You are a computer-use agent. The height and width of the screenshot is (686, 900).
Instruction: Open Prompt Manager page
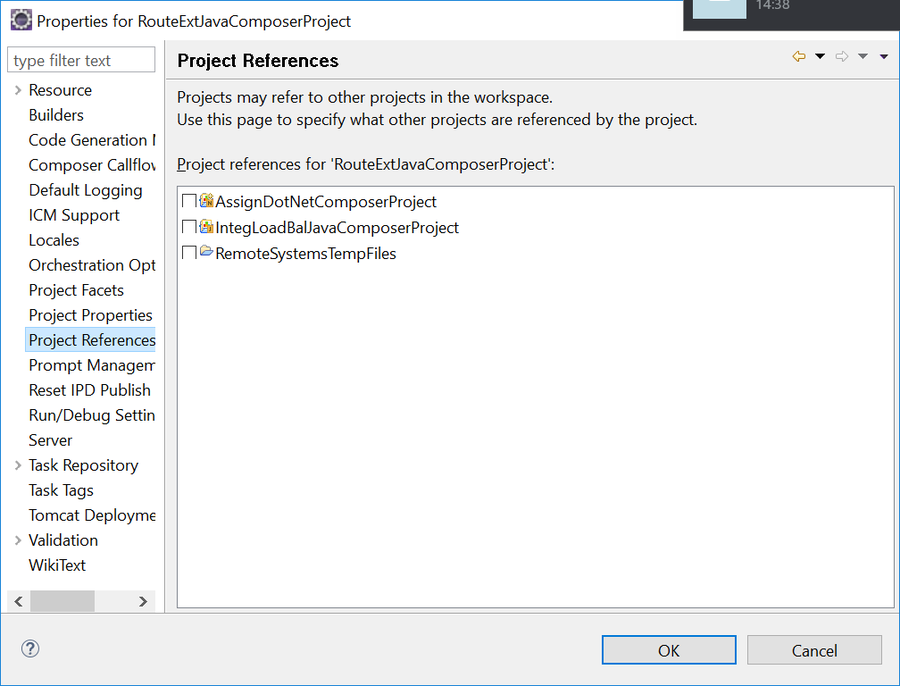click(92, 365)
